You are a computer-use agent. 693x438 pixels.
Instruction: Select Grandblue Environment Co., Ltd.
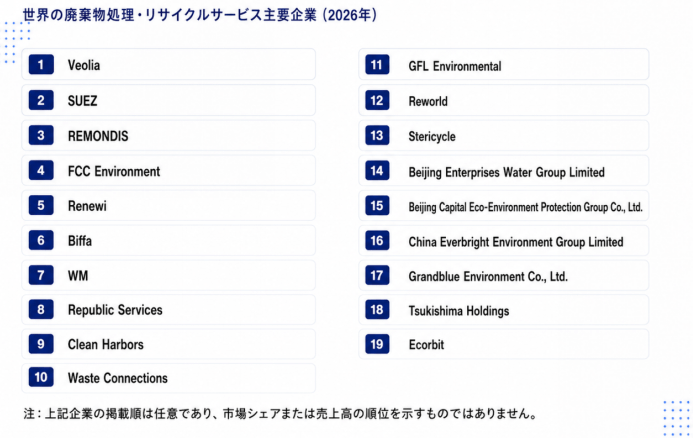pos(488,277)
